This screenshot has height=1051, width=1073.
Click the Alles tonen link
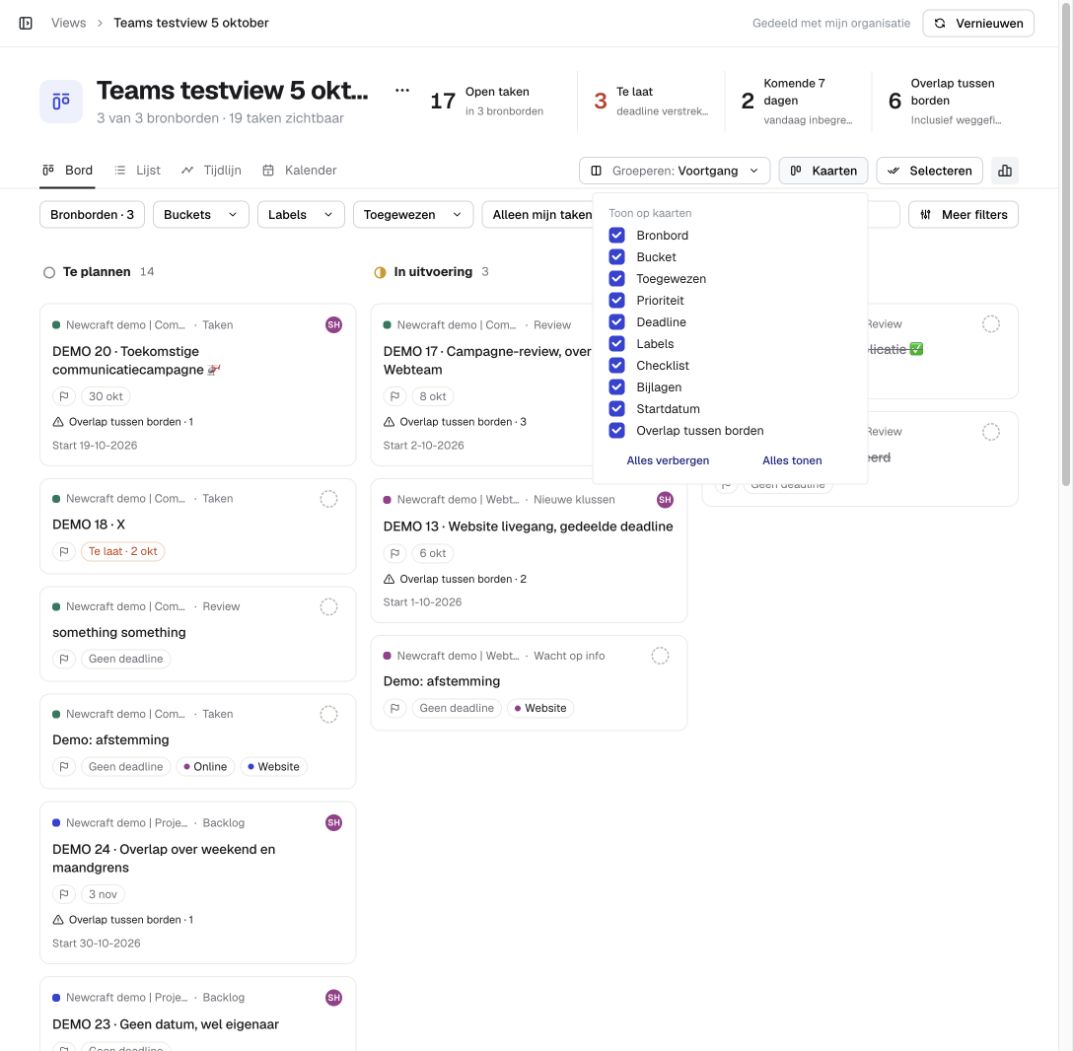click(x=792, y=460)
